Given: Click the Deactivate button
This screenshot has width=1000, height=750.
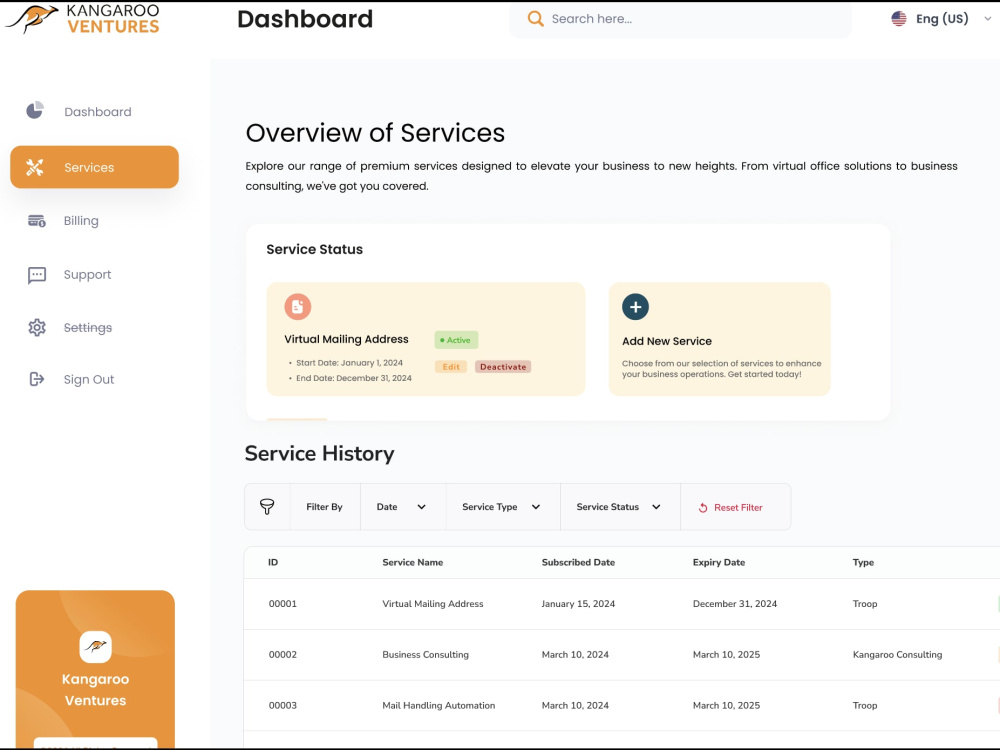Looking at the screenshot, I should [x=503, y=367].
